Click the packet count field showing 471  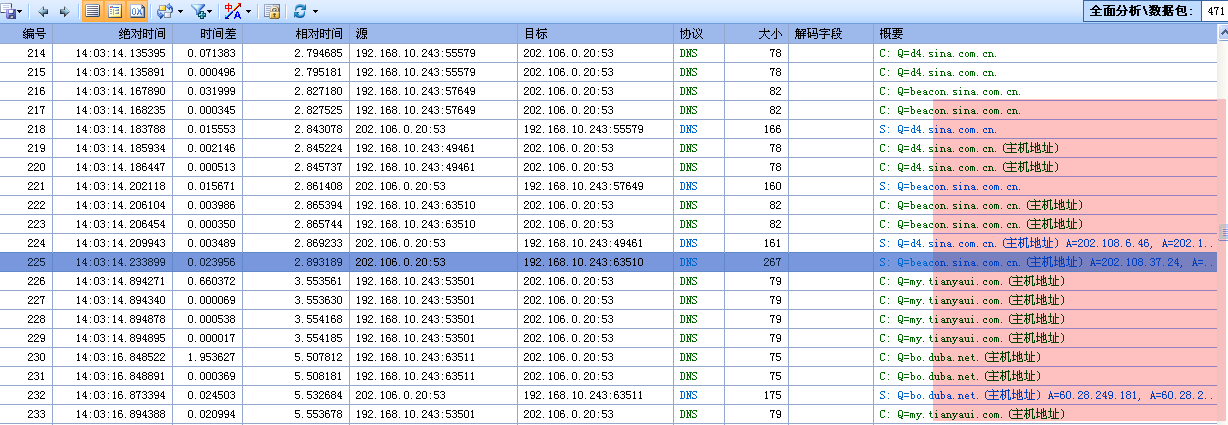(x=1214, y=11)
